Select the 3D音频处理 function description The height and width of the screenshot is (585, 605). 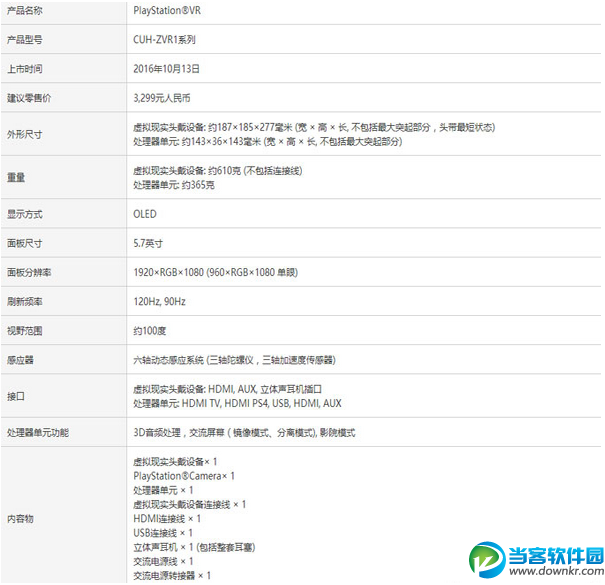[x=244, y=433]
